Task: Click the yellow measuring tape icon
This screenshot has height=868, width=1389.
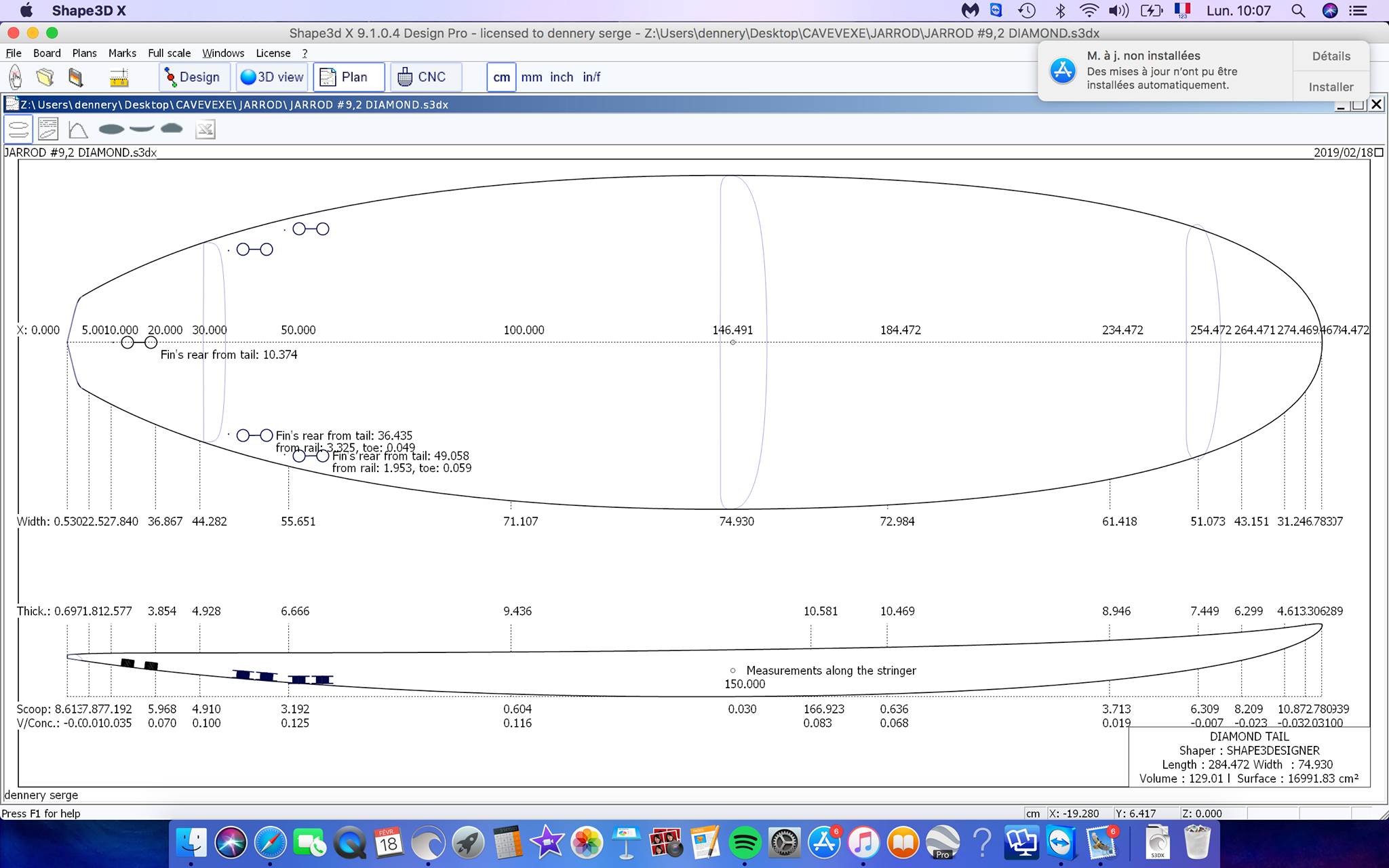Action: (119, 77)
